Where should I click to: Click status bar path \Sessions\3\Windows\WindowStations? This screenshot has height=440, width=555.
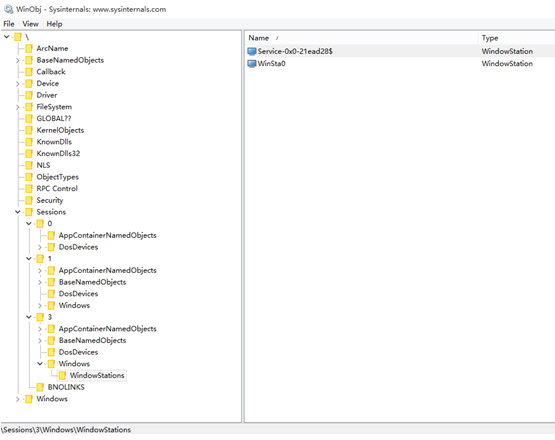coord(66,430)
